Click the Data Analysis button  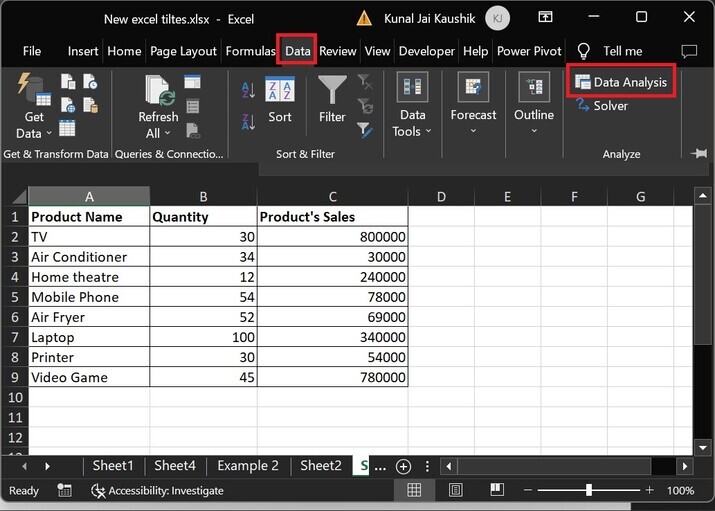[x=621, y=82]
